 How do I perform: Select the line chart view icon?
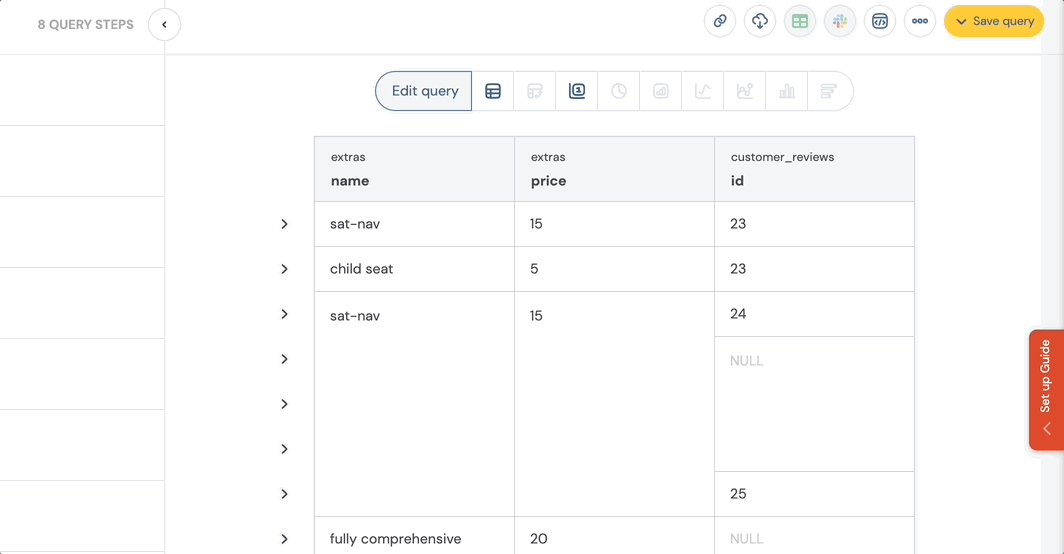[x=703, y=91]
